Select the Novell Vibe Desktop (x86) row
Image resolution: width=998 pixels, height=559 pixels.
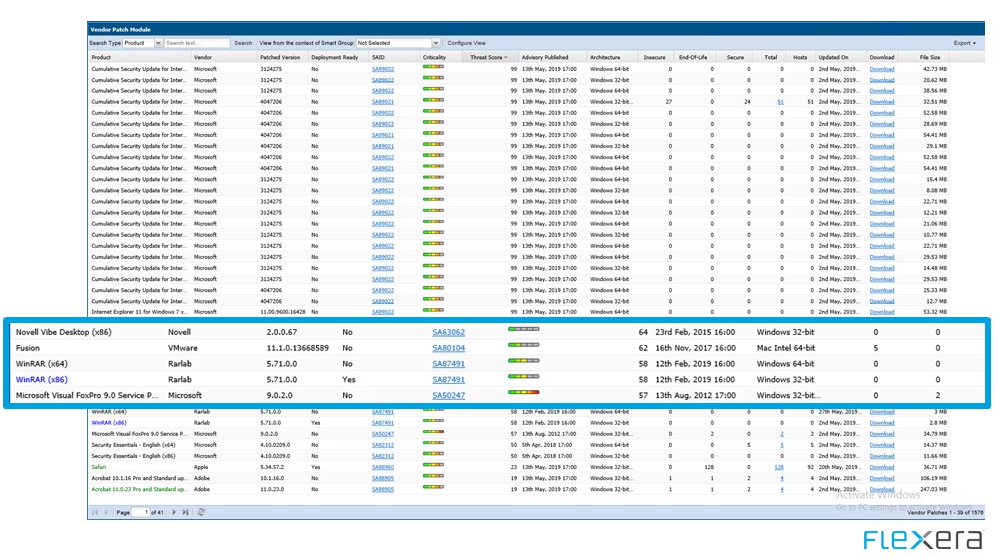coord(497,332)
